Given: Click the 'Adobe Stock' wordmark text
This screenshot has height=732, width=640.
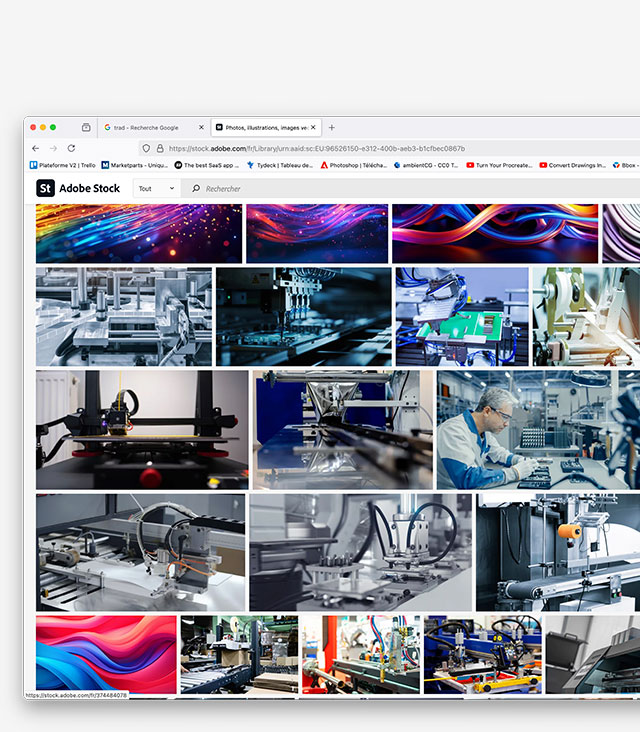Looking at the screenshot, I should 90,188.
